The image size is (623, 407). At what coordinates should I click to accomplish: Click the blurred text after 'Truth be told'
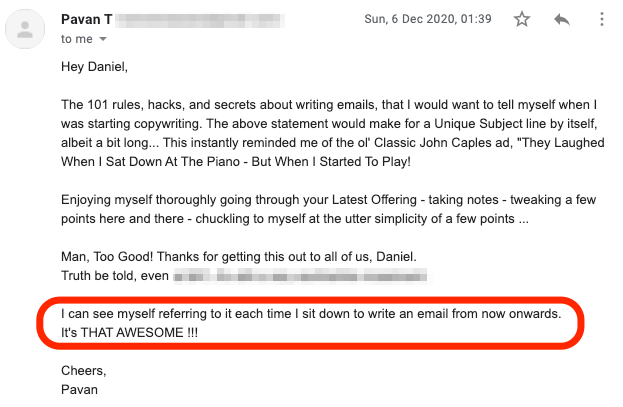300,275
